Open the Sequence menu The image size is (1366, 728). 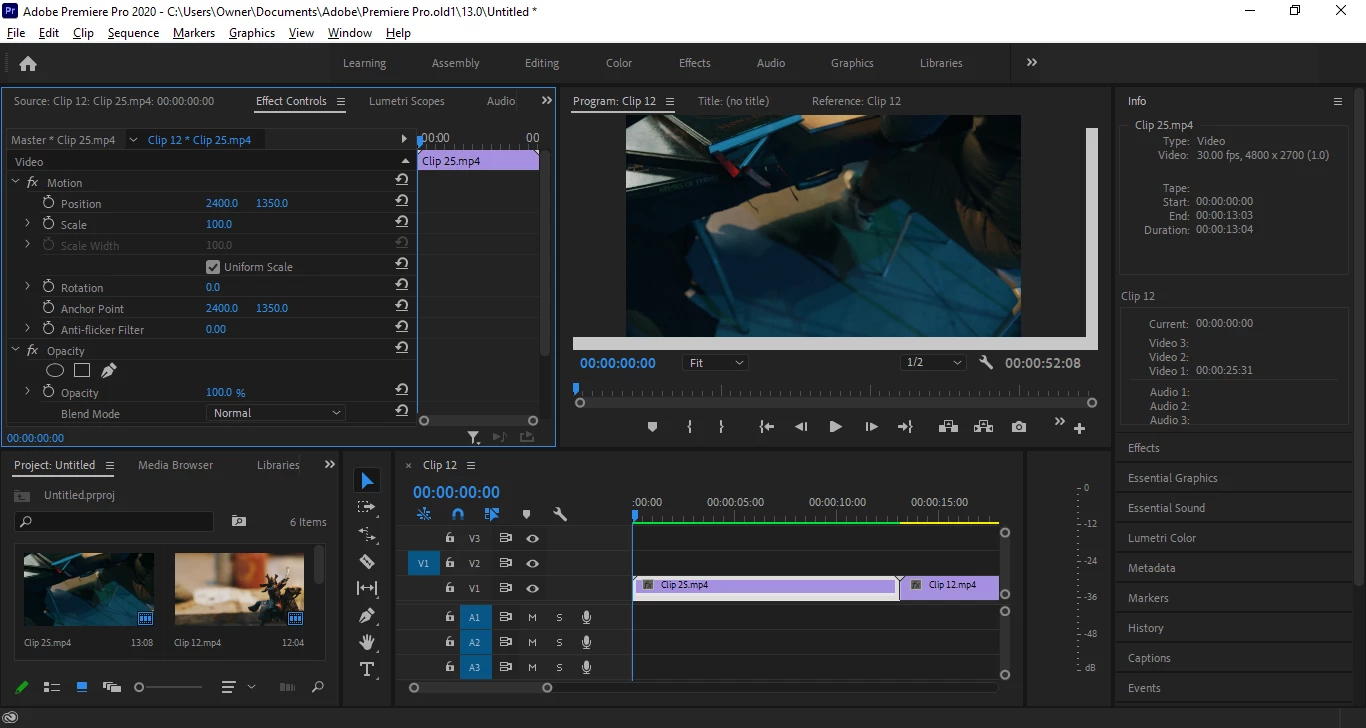tap(133, 33)
